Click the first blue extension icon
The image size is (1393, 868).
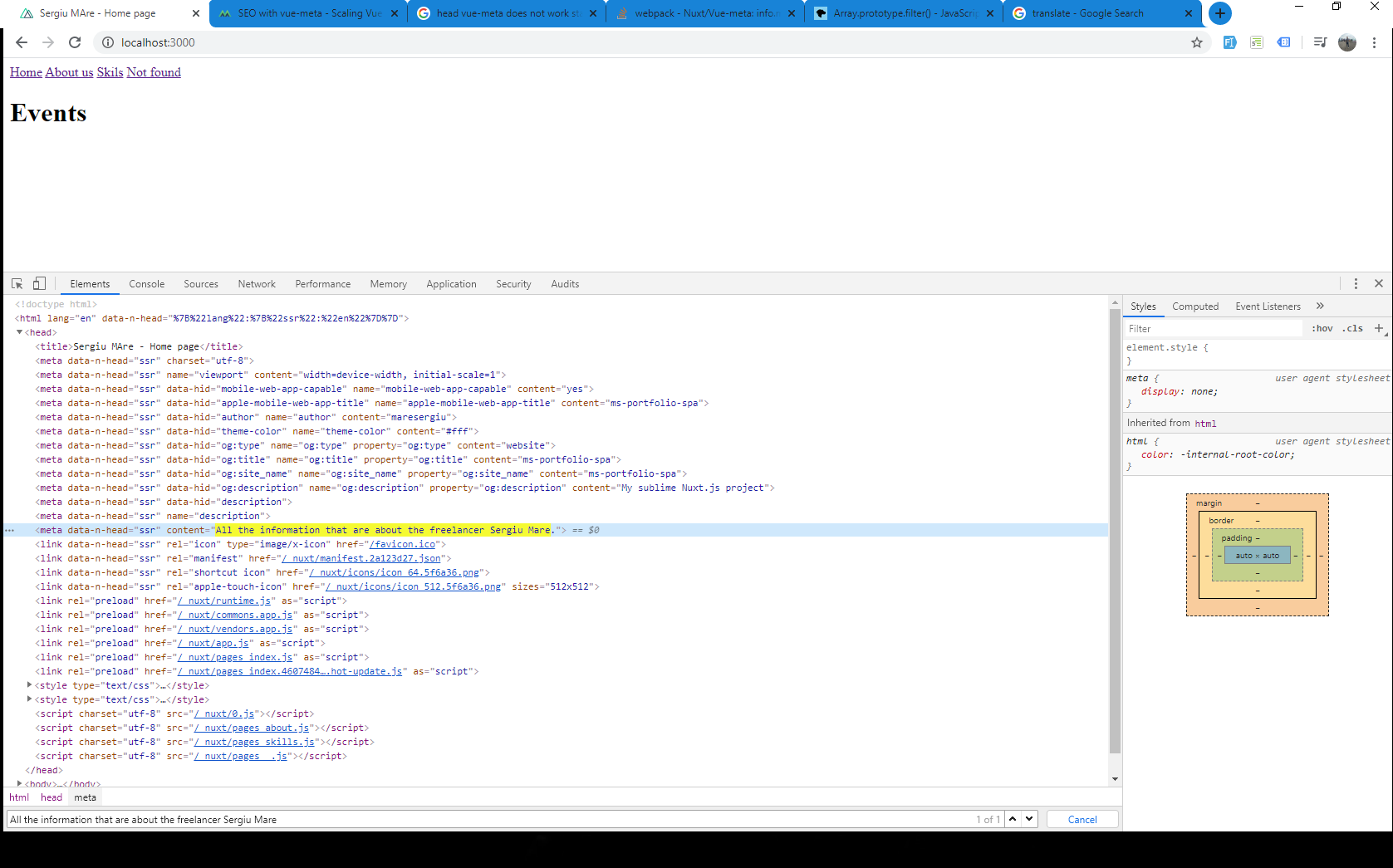1229,42
